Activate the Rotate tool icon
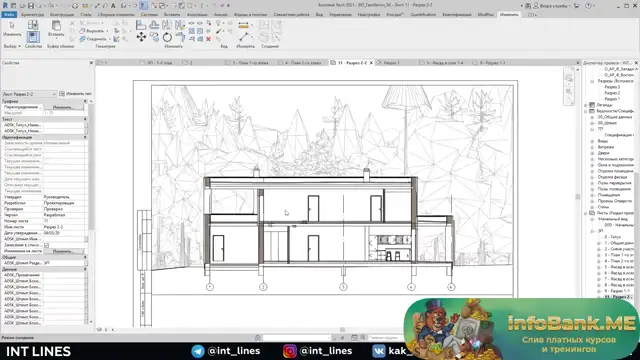The width and height of the screenshot is (640, 360). [167, 38]
